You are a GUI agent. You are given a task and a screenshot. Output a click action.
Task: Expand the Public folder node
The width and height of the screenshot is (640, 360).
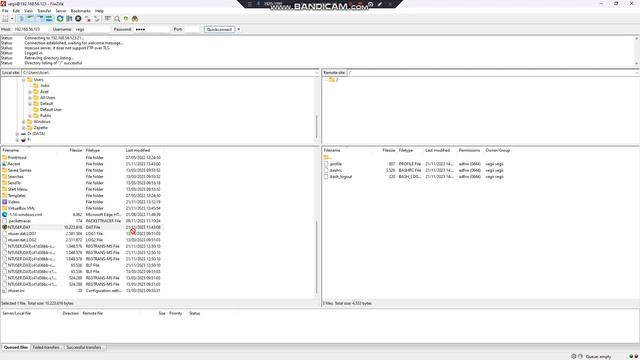click(30, 116)
